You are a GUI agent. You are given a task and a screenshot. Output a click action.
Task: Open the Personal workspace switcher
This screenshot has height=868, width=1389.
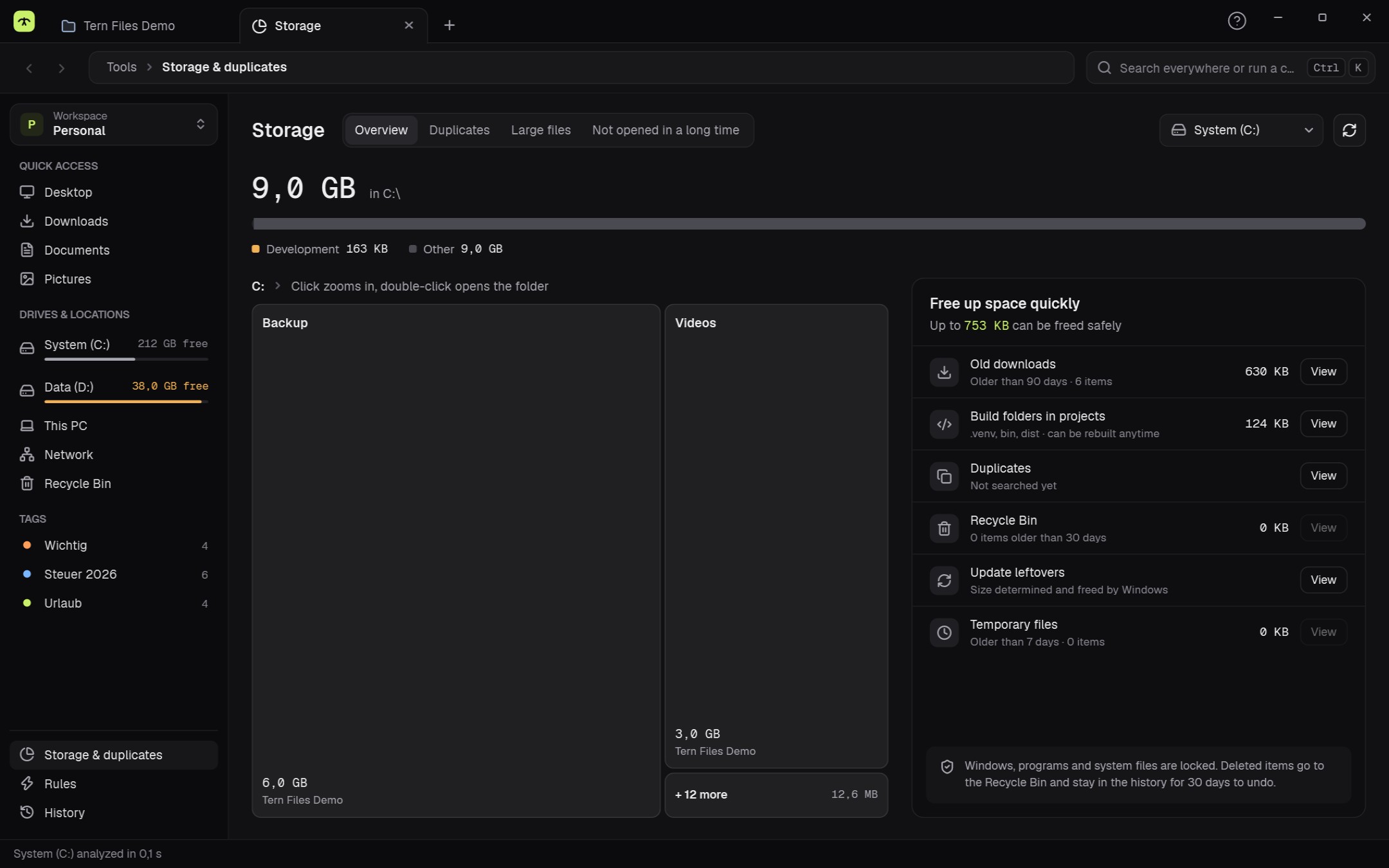tap(114, 124)
